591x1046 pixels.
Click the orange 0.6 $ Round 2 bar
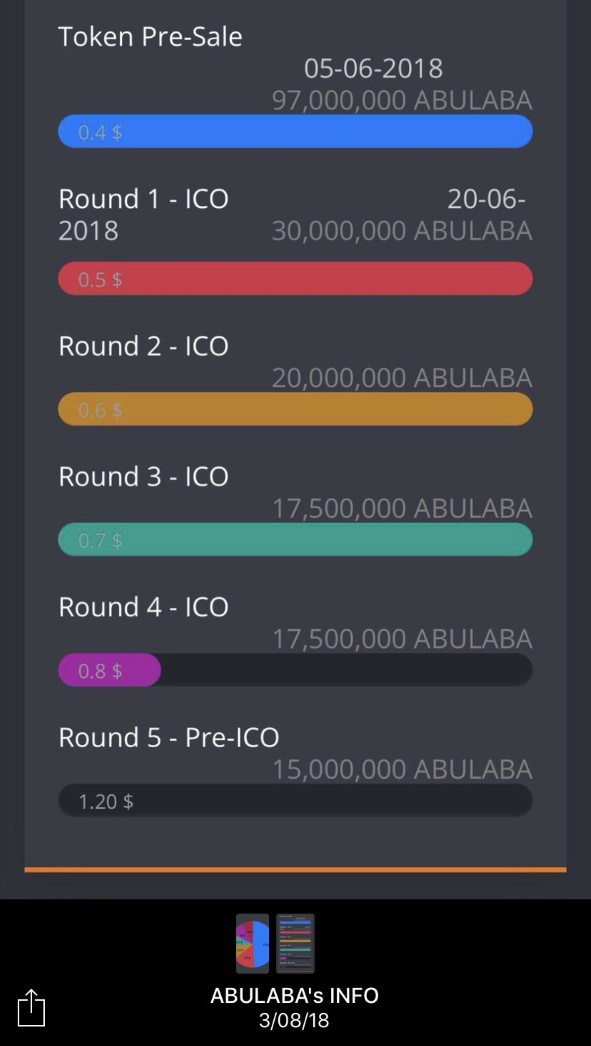tap(296, 409)
